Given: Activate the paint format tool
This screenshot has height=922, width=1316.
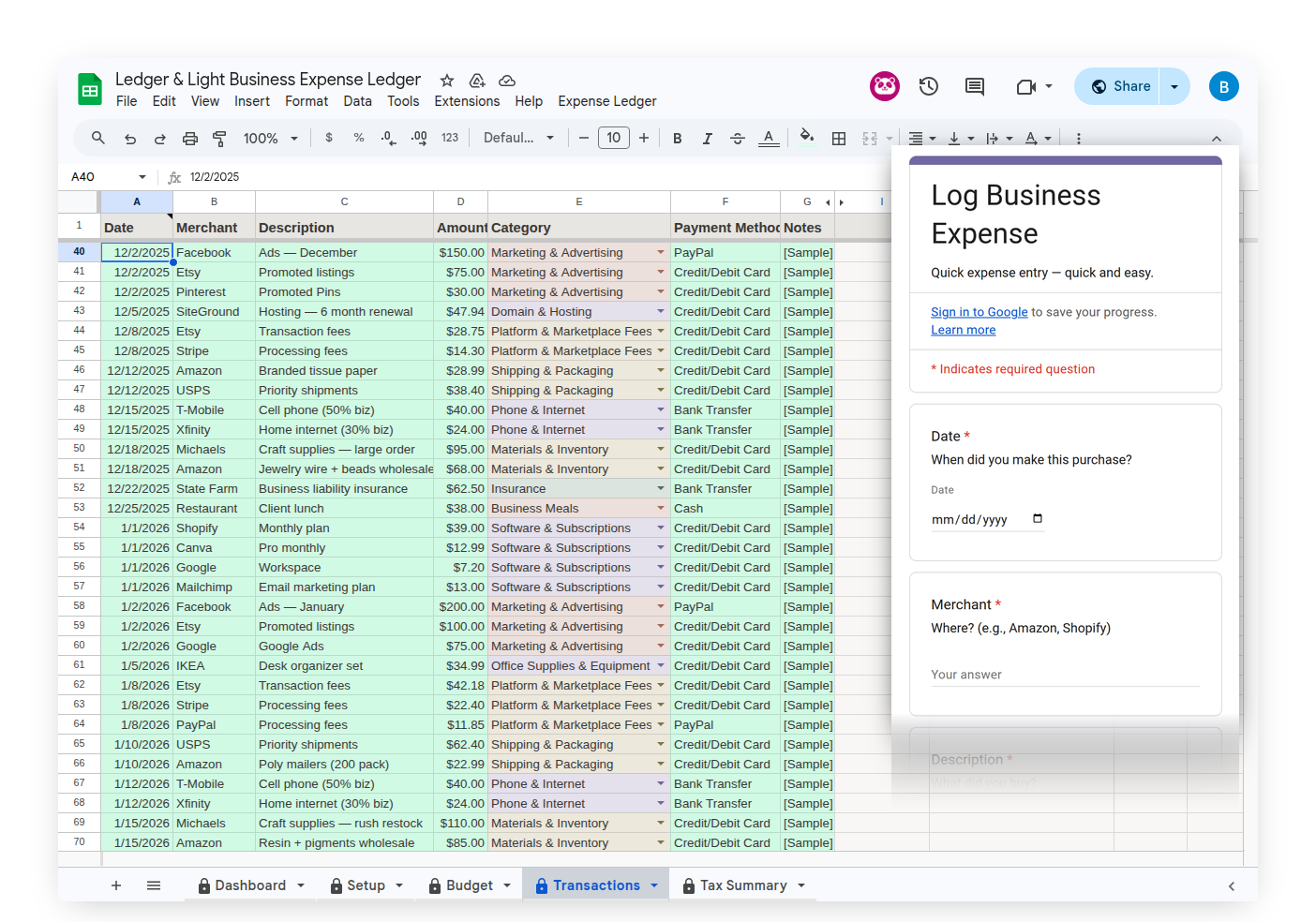Looking at the screenshot, I should coord(219,139).
